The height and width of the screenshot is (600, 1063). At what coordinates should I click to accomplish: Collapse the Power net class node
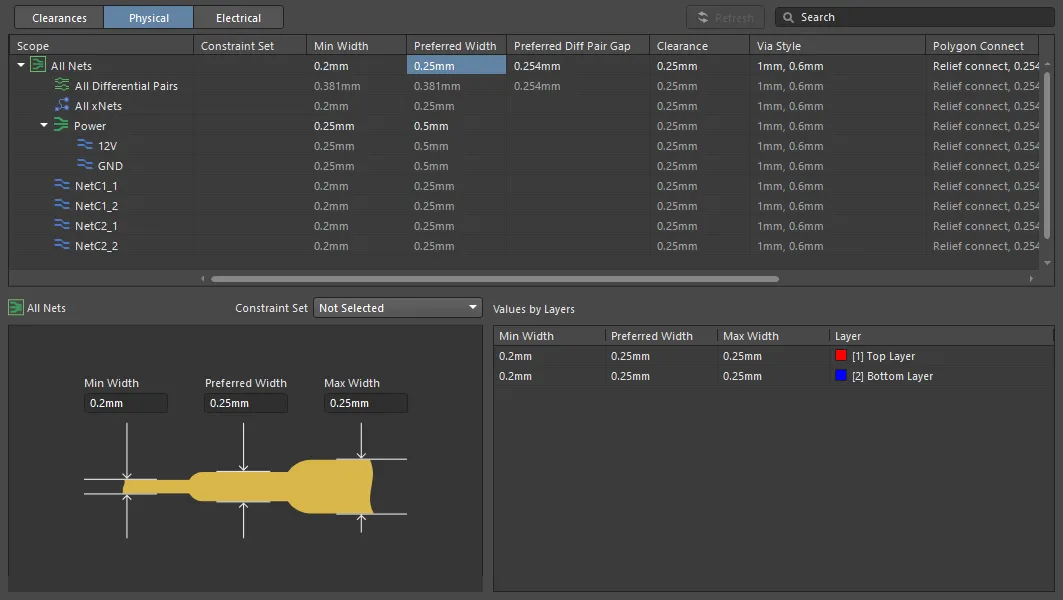(44, 125)
